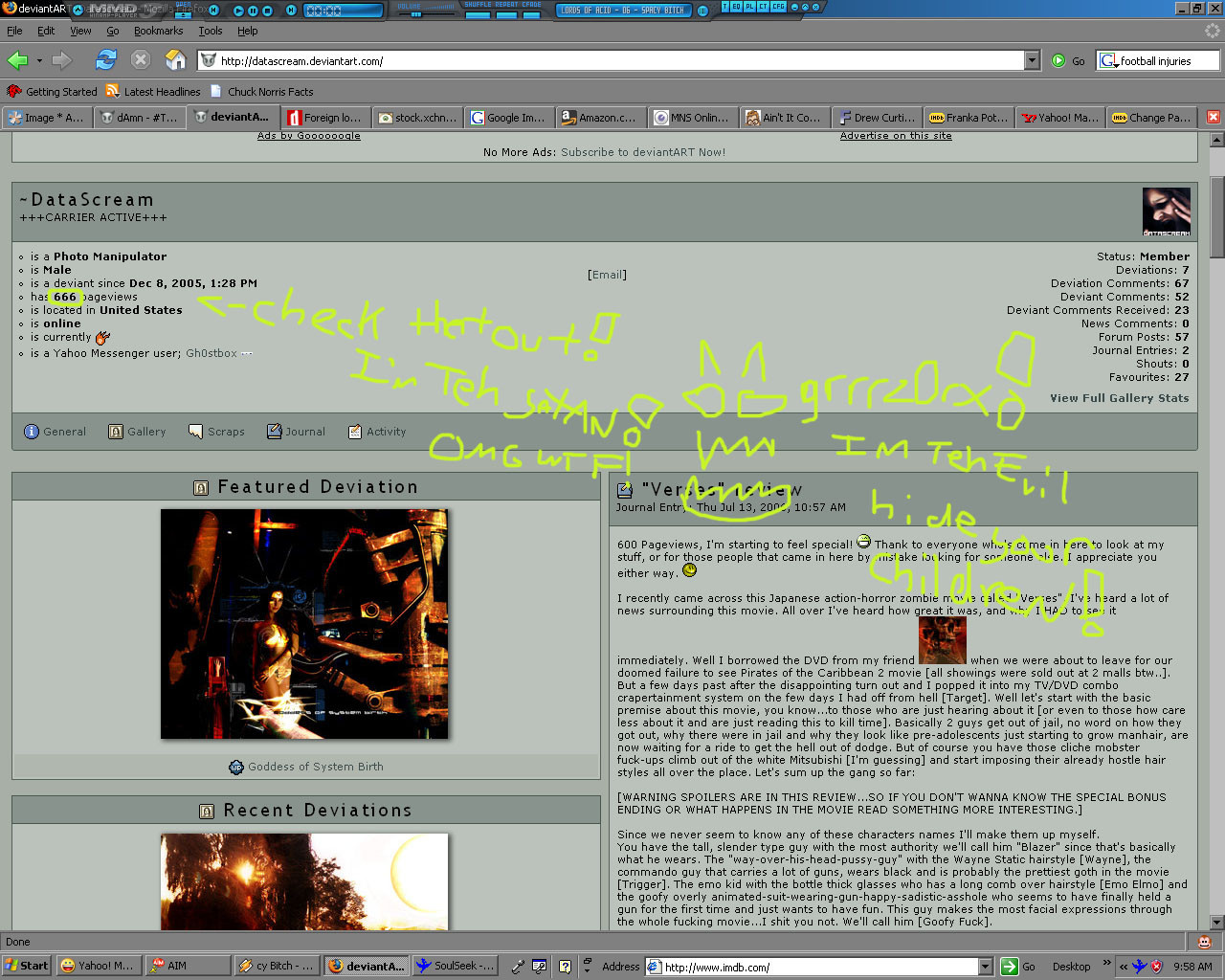The height and width of the screenshot is (980, 1225).
Task: Go to the browser Home icon
Action: click(x=175, y=60)
